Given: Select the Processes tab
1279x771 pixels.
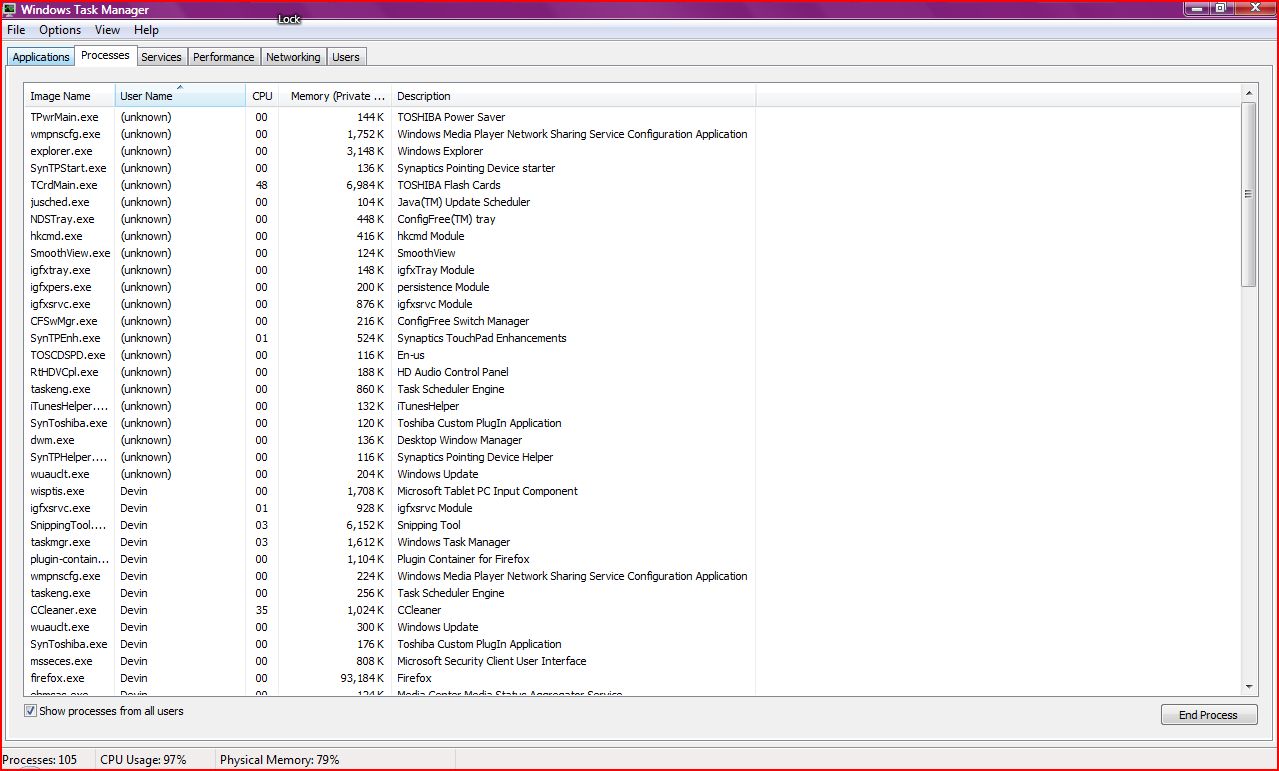Looking at the screenshot, I should coord(105,55).
